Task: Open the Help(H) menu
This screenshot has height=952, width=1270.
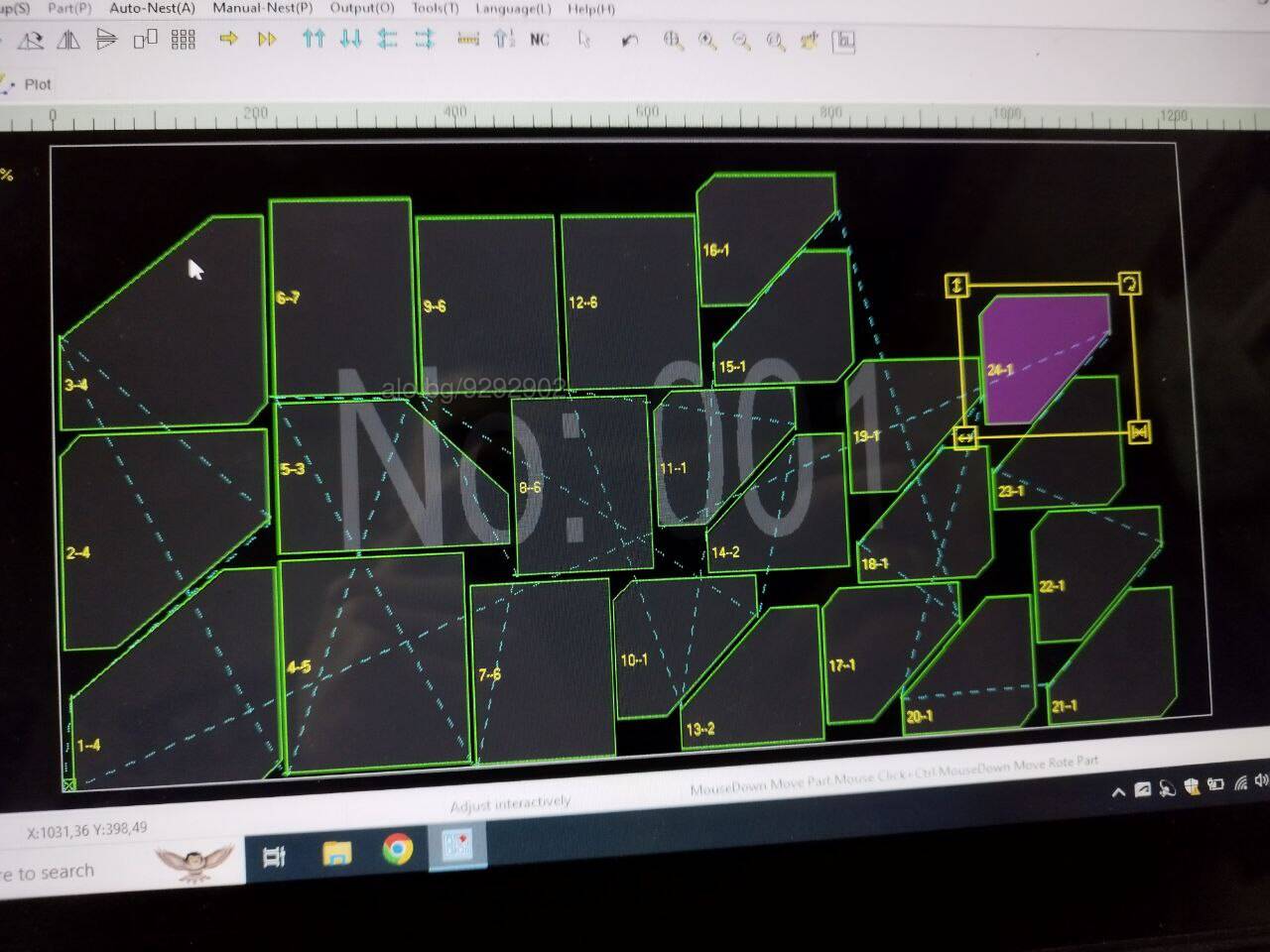Action: pyautogui.click(x=591, y=9)
